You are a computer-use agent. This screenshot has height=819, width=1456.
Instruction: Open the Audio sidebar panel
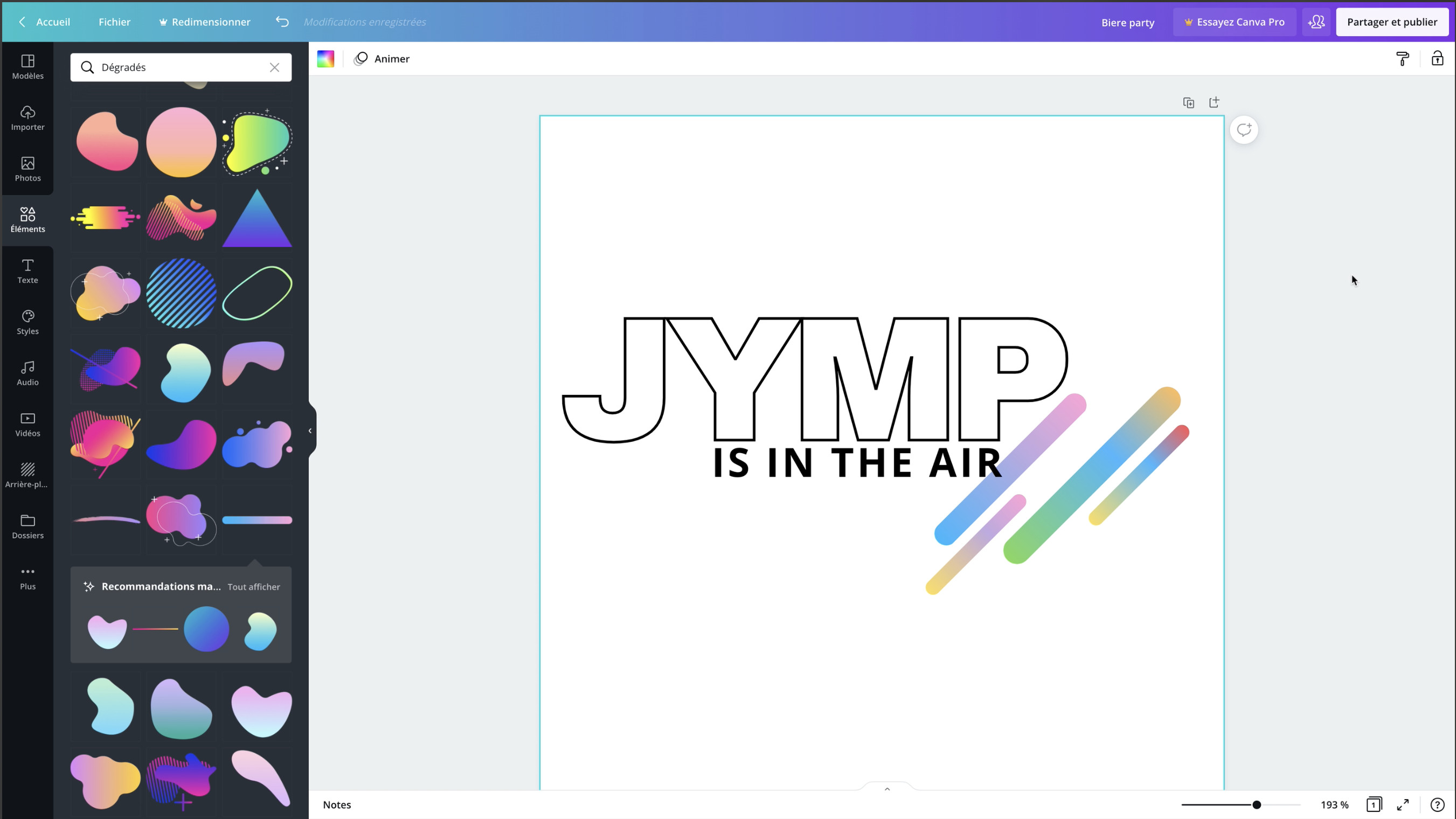[27, 373]
